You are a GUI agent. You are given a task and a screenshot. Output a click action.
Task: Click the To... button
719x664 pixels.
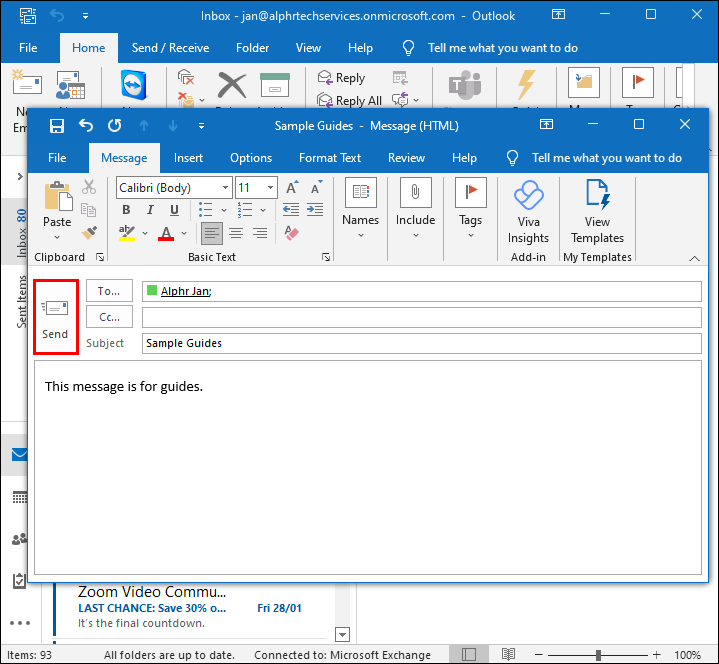[x=109, y=291]
